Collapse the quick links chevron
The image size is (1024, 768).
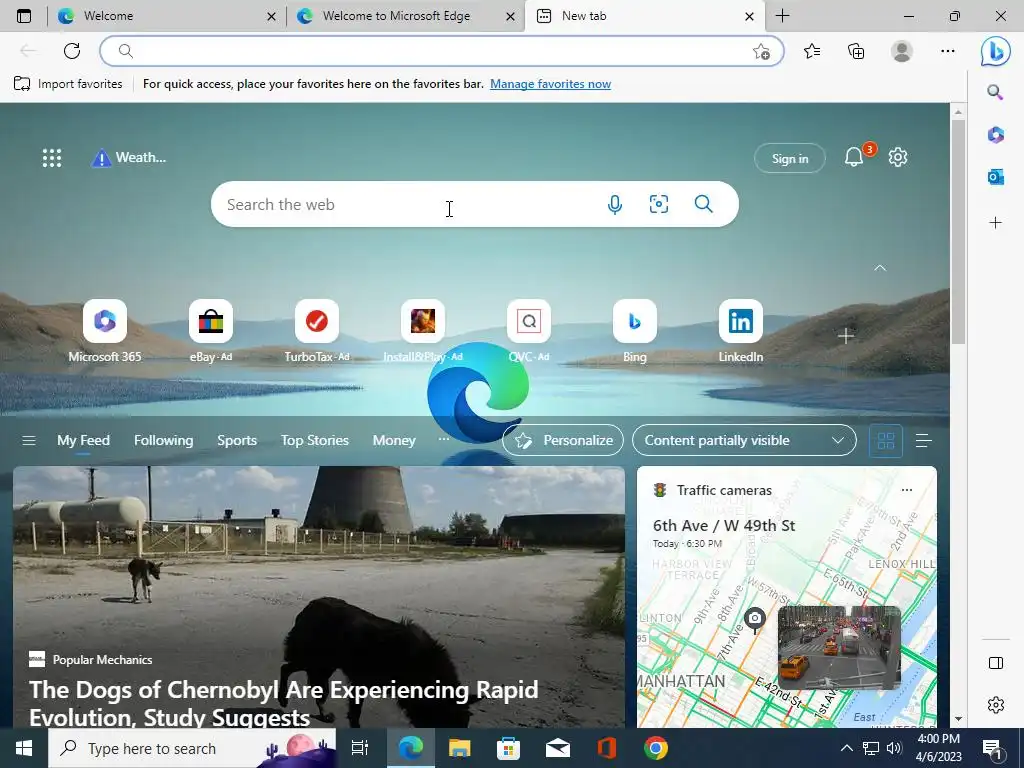[880, 268]
